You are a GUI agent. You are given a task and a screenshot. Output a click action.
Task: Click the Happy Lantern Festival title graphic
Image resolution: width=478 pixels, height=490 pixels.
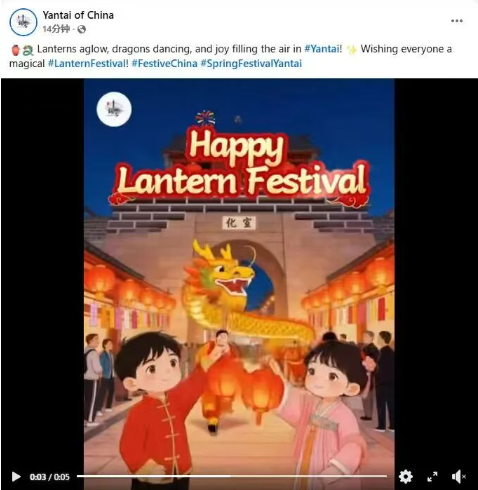(239, 163)
